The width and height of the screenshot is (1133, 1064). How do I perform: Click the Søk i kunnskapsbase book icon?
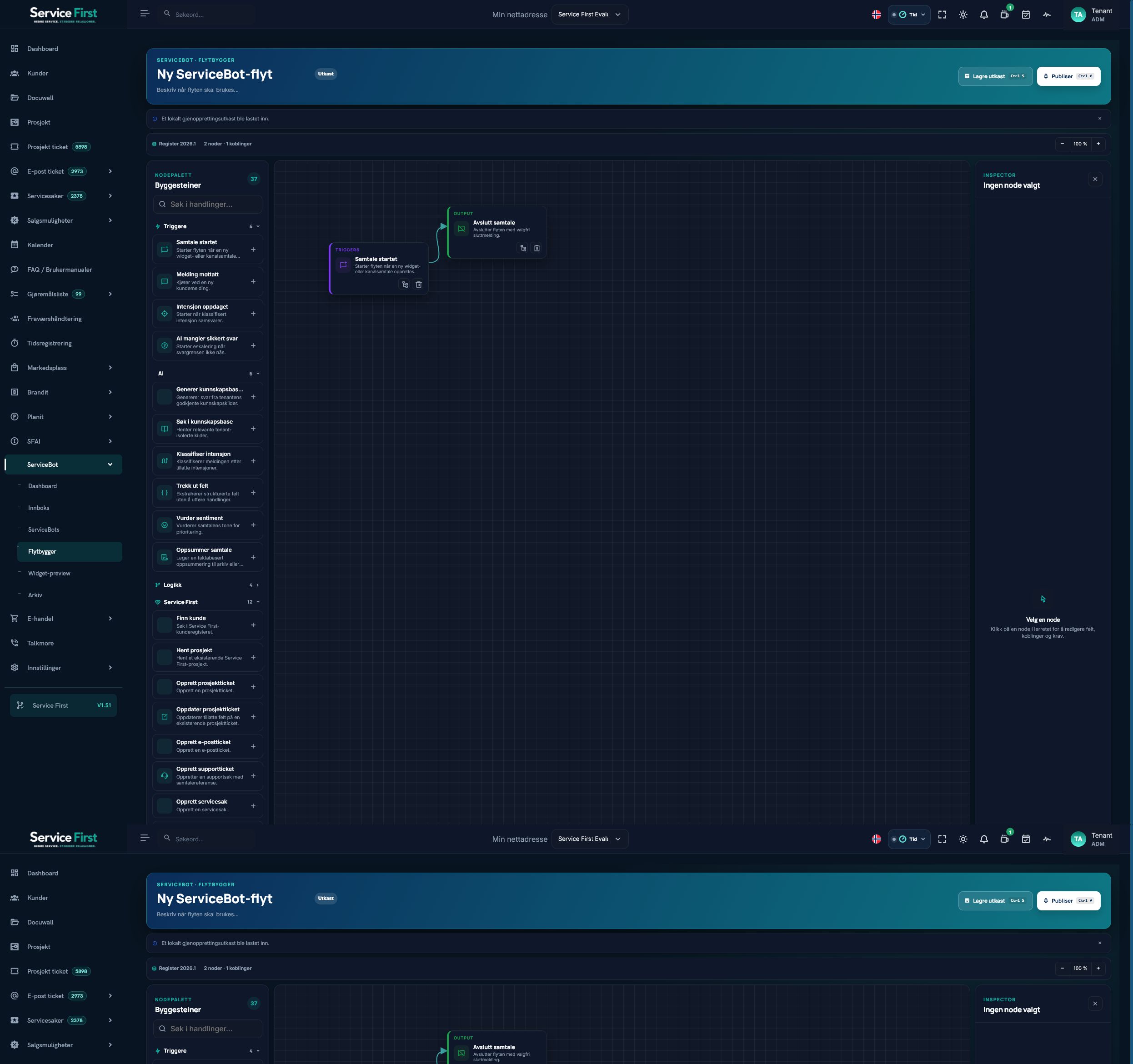tap(165, 429)
